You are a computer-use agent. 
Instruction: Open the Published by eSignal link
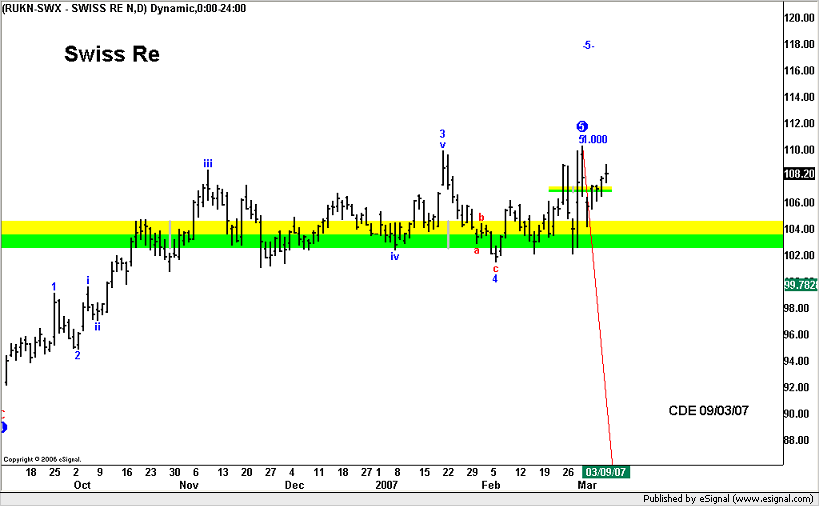729,497
